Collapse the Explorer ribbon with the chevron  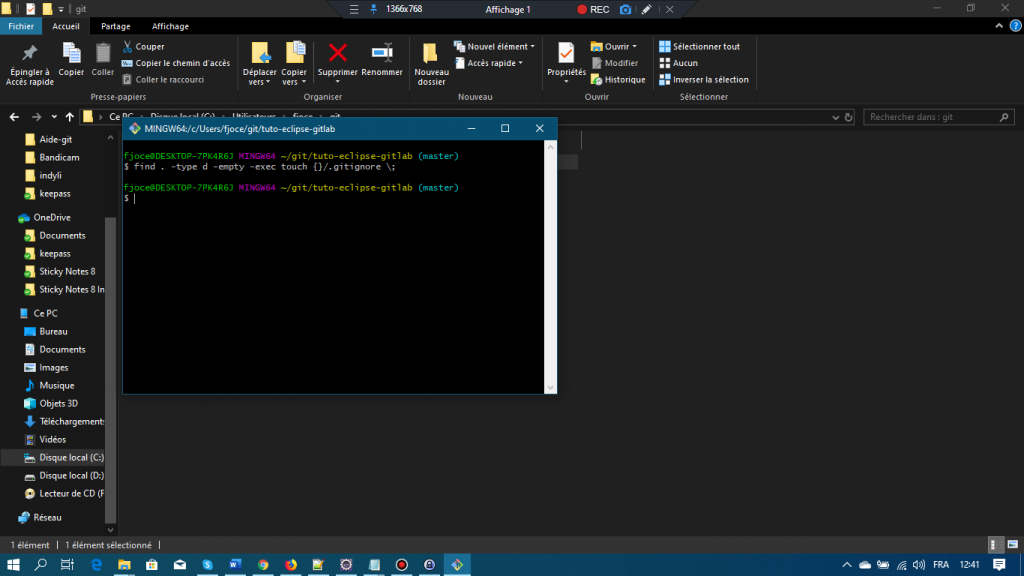999,26
